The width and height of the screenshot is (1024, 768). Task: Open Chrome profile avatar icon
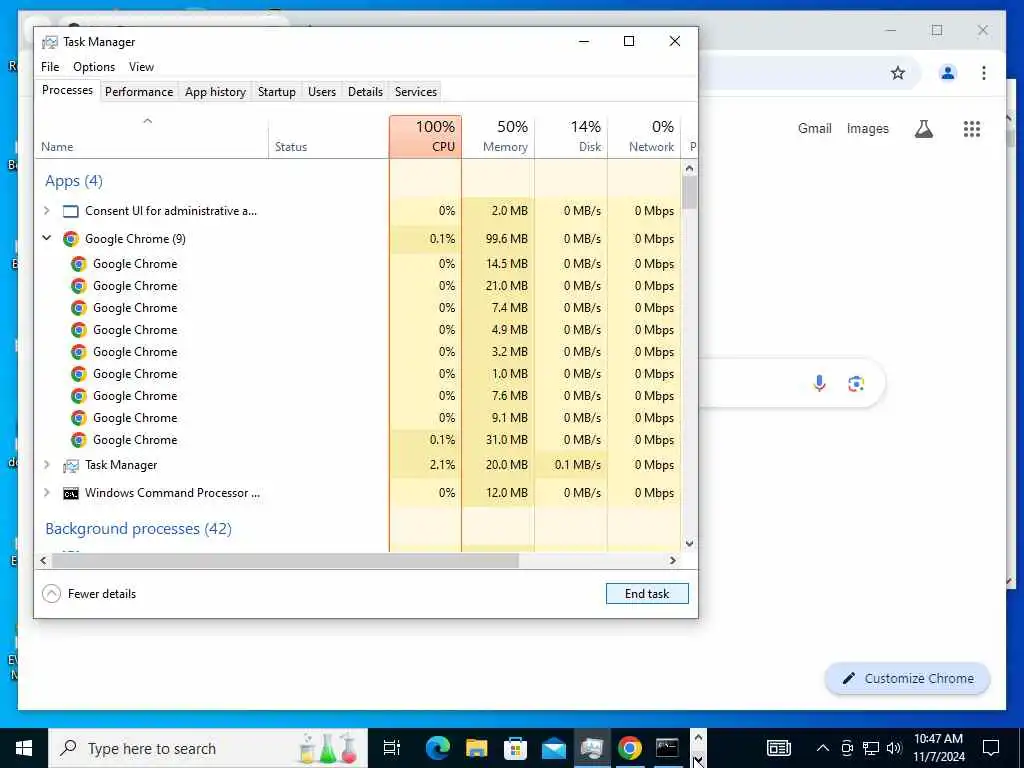948,72
